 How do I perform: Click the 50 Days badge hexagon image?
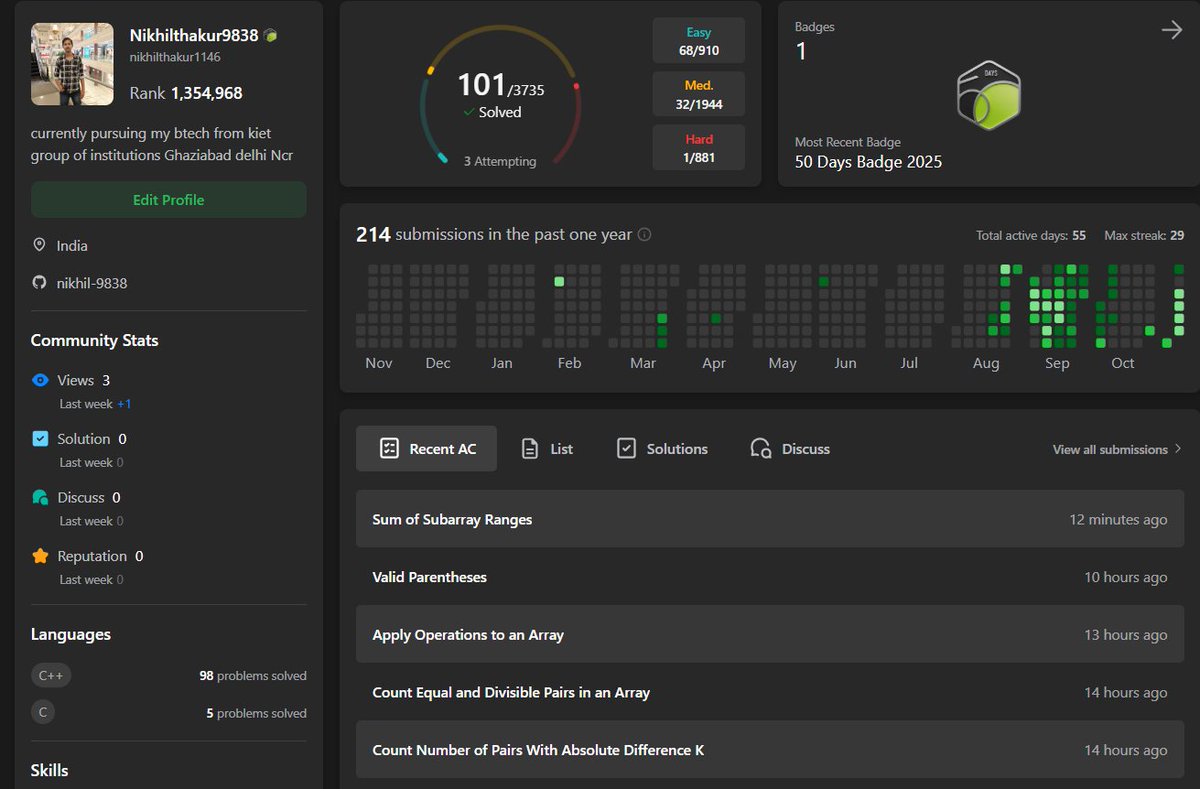(x=988, y=95)
